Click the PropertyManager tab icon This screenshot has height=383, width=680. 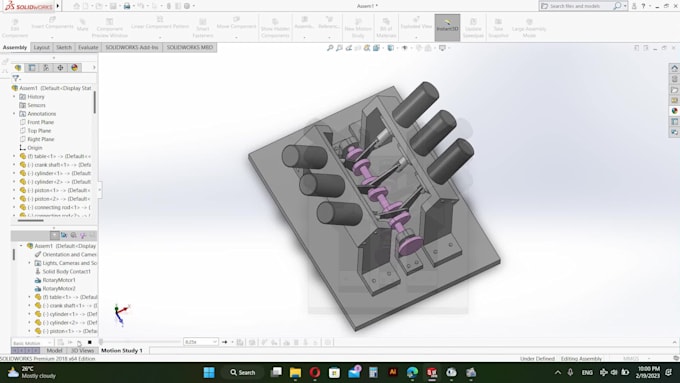32,68
